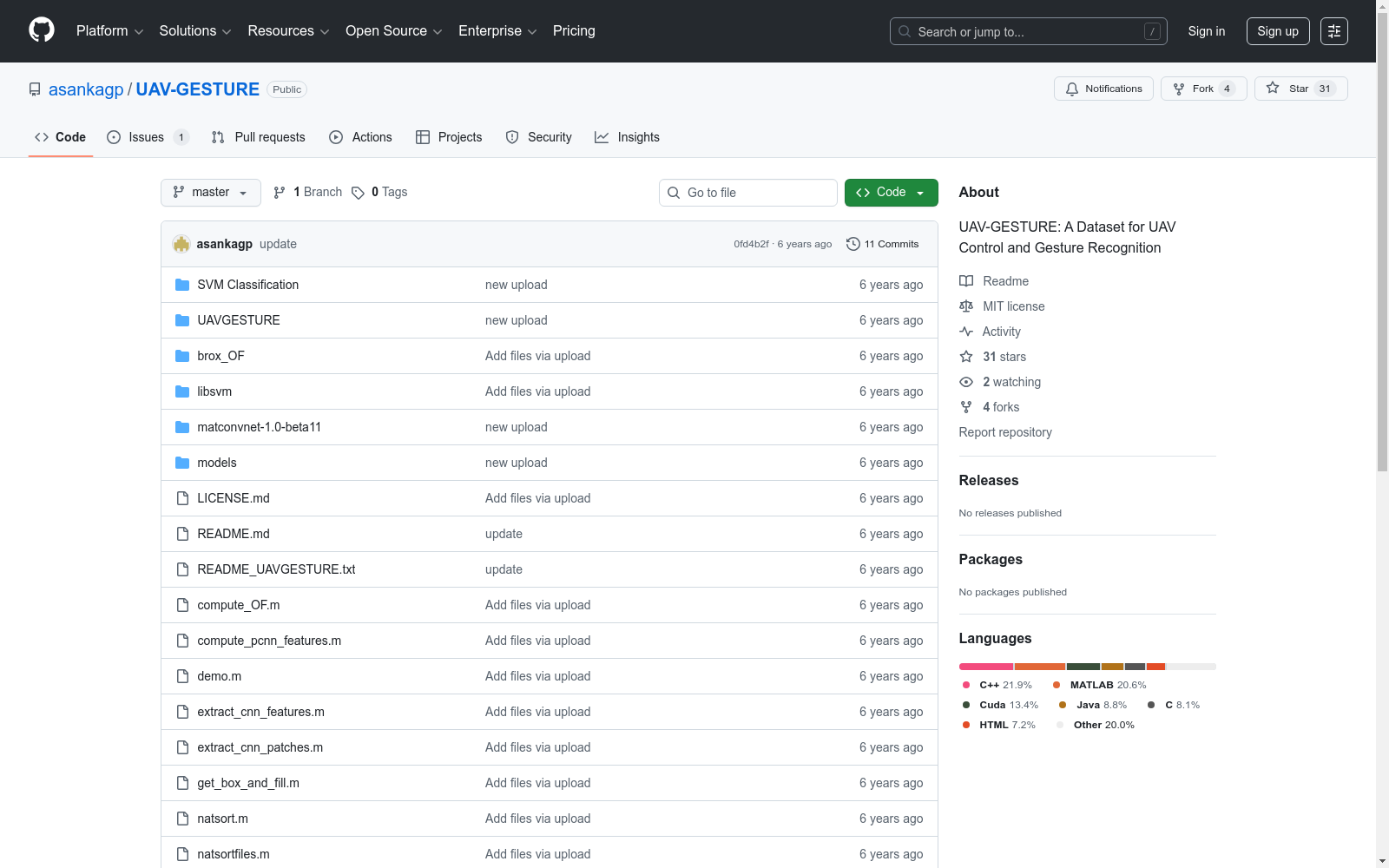This screenshot has height=868, width=1389.
Task: Click the matconvnet-1.0-beta11 folder icon
Action: pyautogui.click(x=182, y=427)
